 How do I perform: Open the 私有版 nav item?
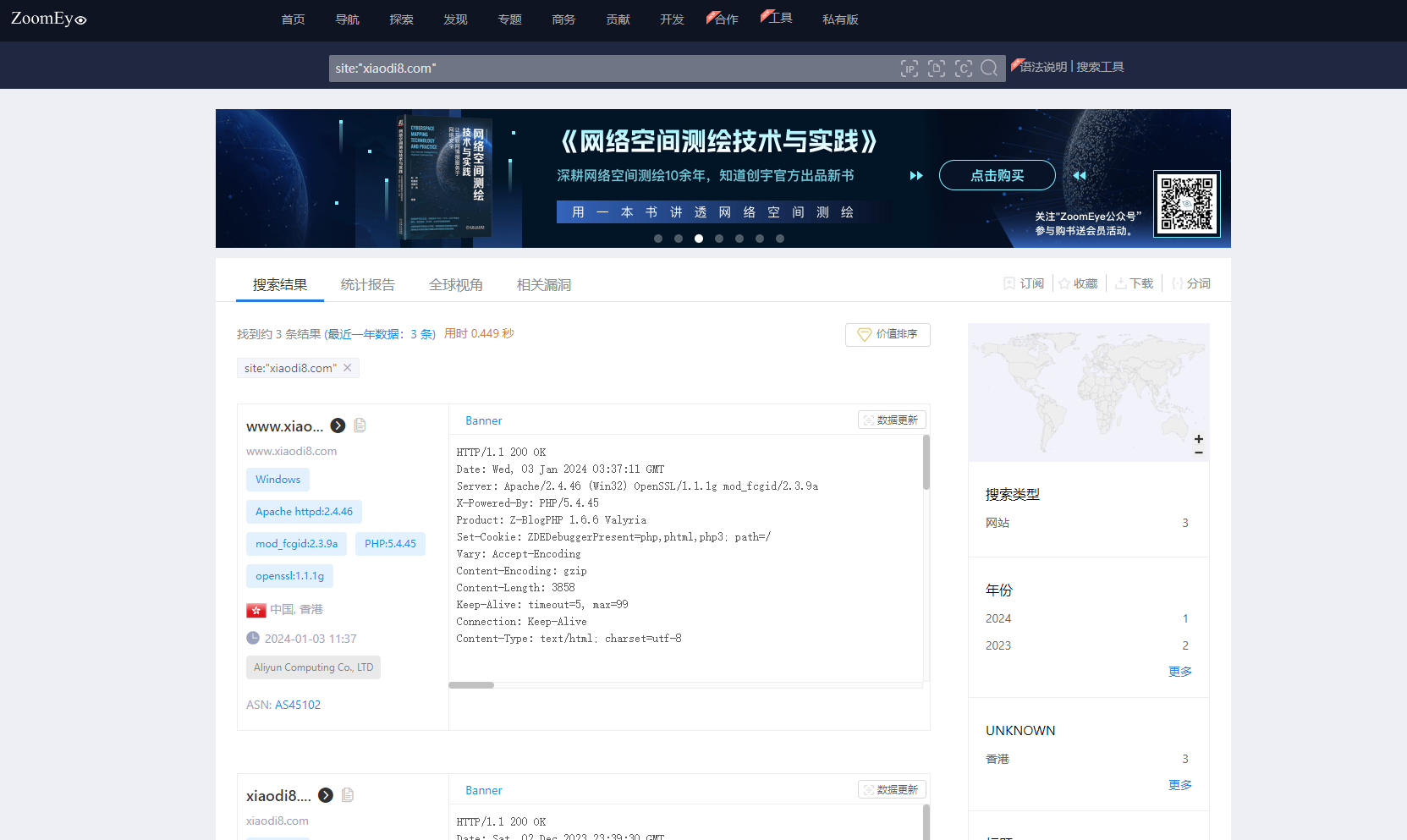coord(840,19)
